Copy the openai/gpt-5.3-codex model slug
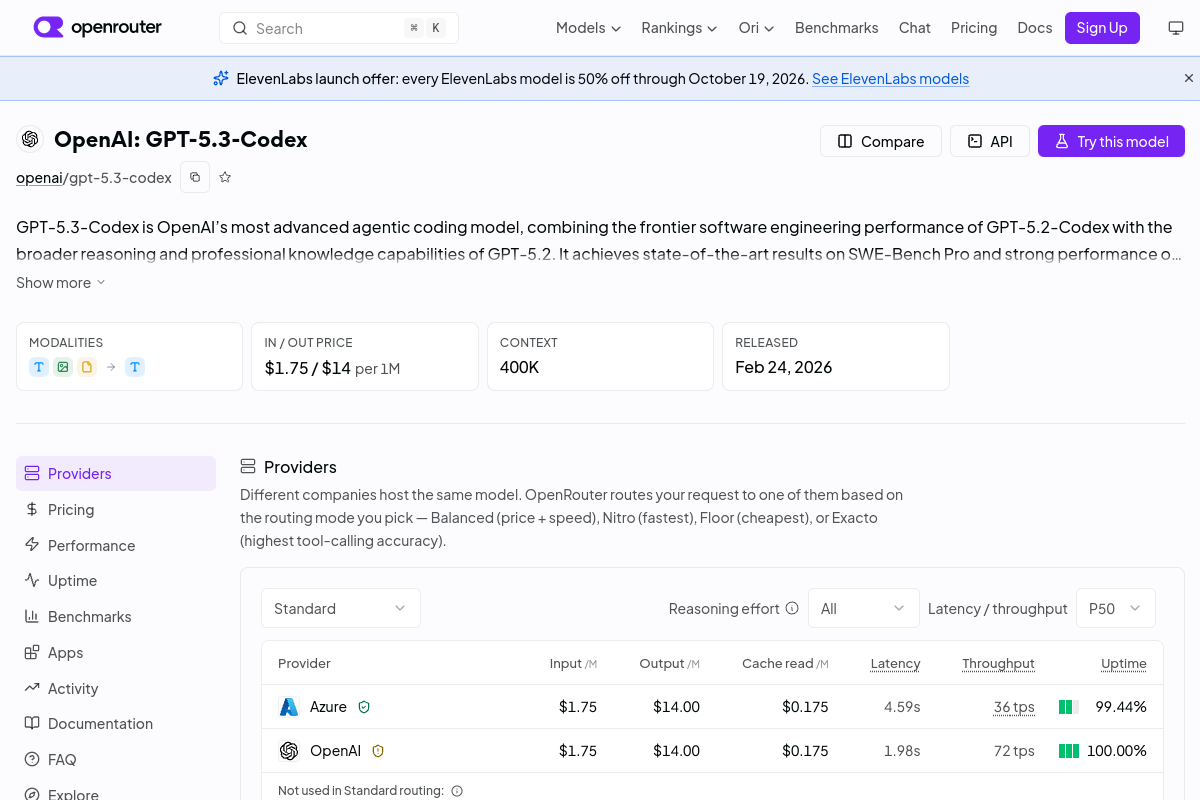Screen dimensions: 1200x800 point(195,177)
